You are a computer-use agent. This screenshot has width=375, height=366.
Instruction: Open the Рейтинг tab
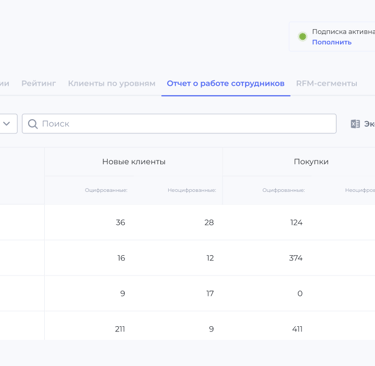[x=39, y=83]
